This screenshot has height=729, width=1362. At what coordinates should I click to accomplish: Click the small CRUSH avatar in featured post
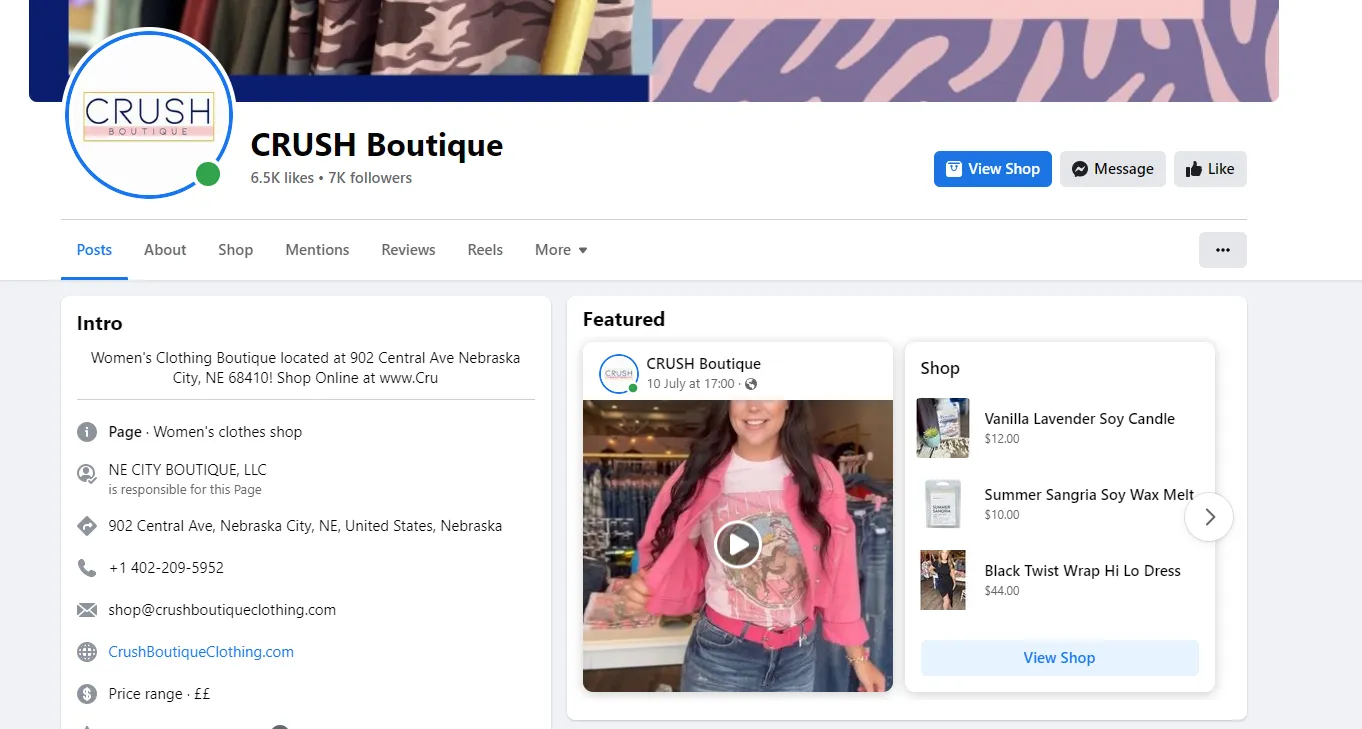pos(618,373)
